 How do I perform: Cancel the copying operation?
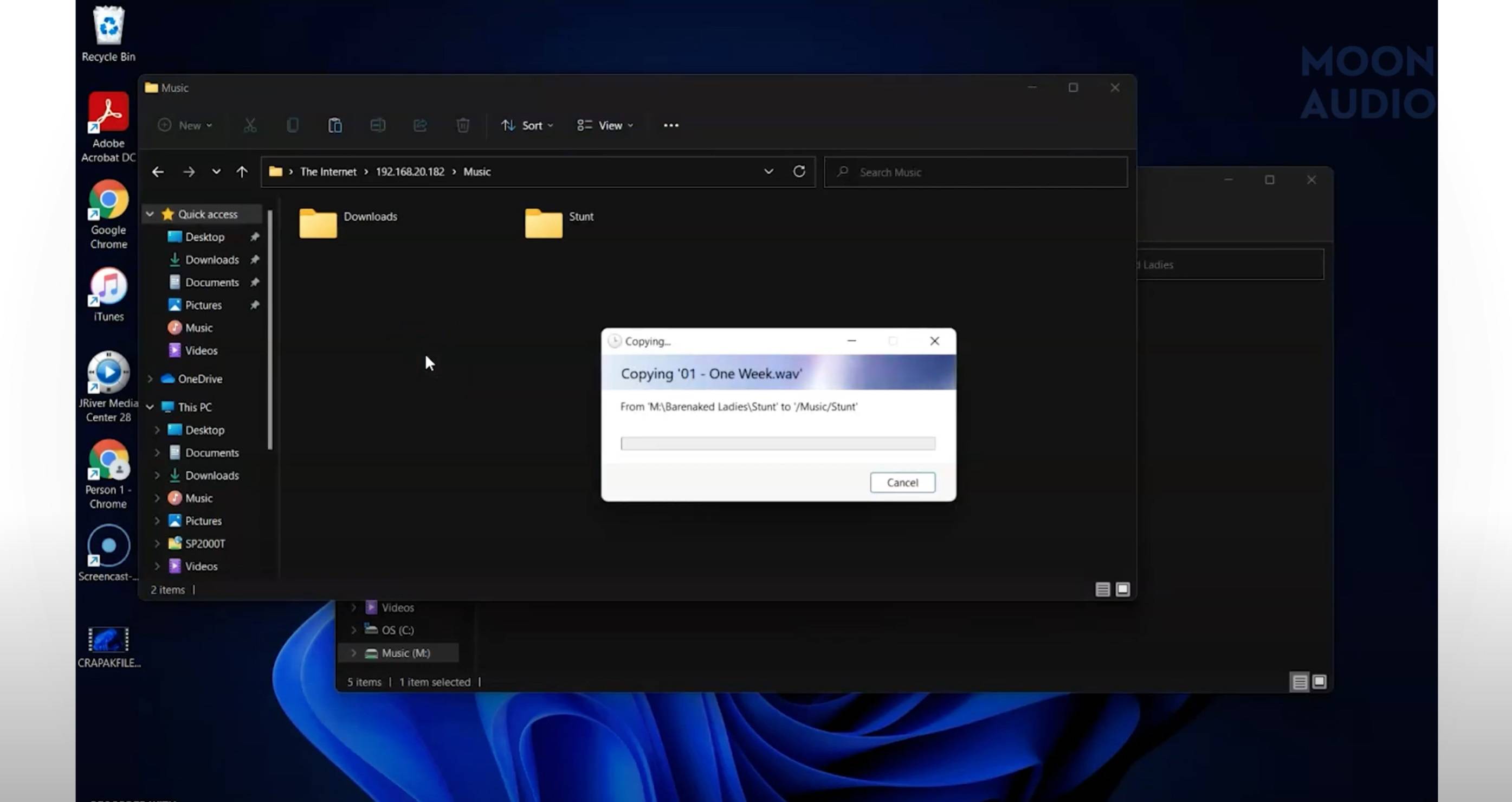pyautogui.click(x=902, y=483)
